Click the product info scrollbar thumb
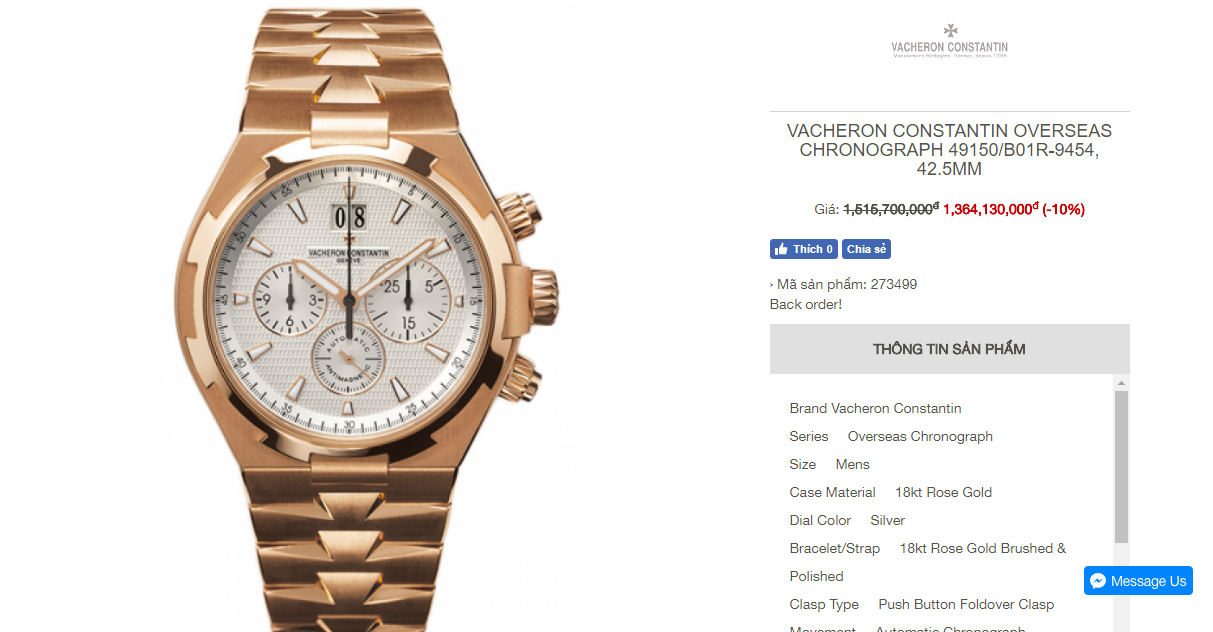1213x632 pixels. click(x=1122, y=467)
